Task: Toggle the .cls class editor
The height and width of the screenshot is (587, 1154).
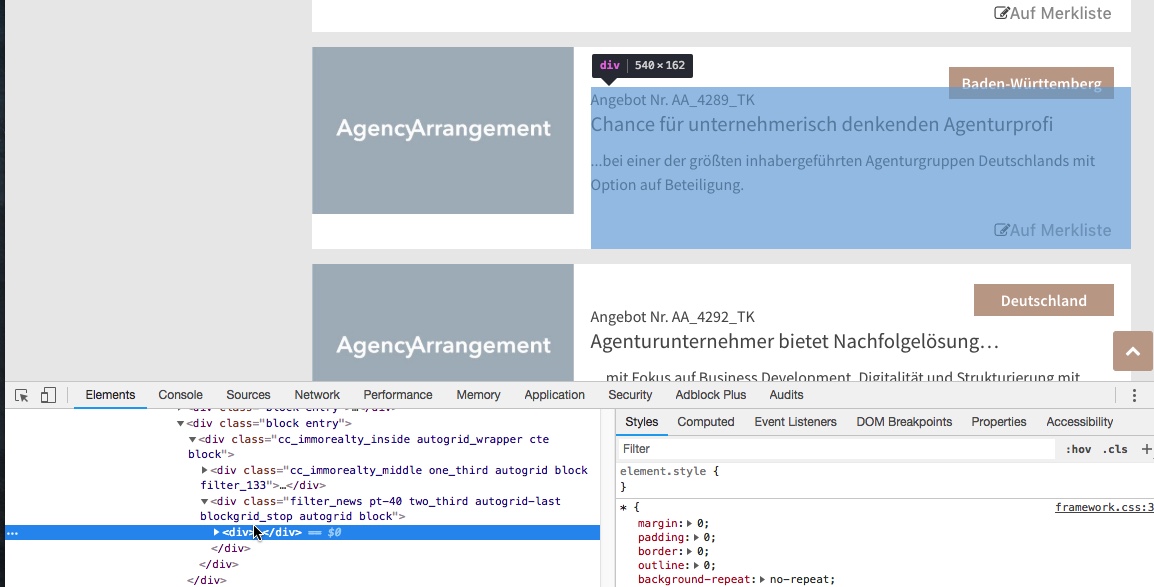Action: click(1115, 449)
